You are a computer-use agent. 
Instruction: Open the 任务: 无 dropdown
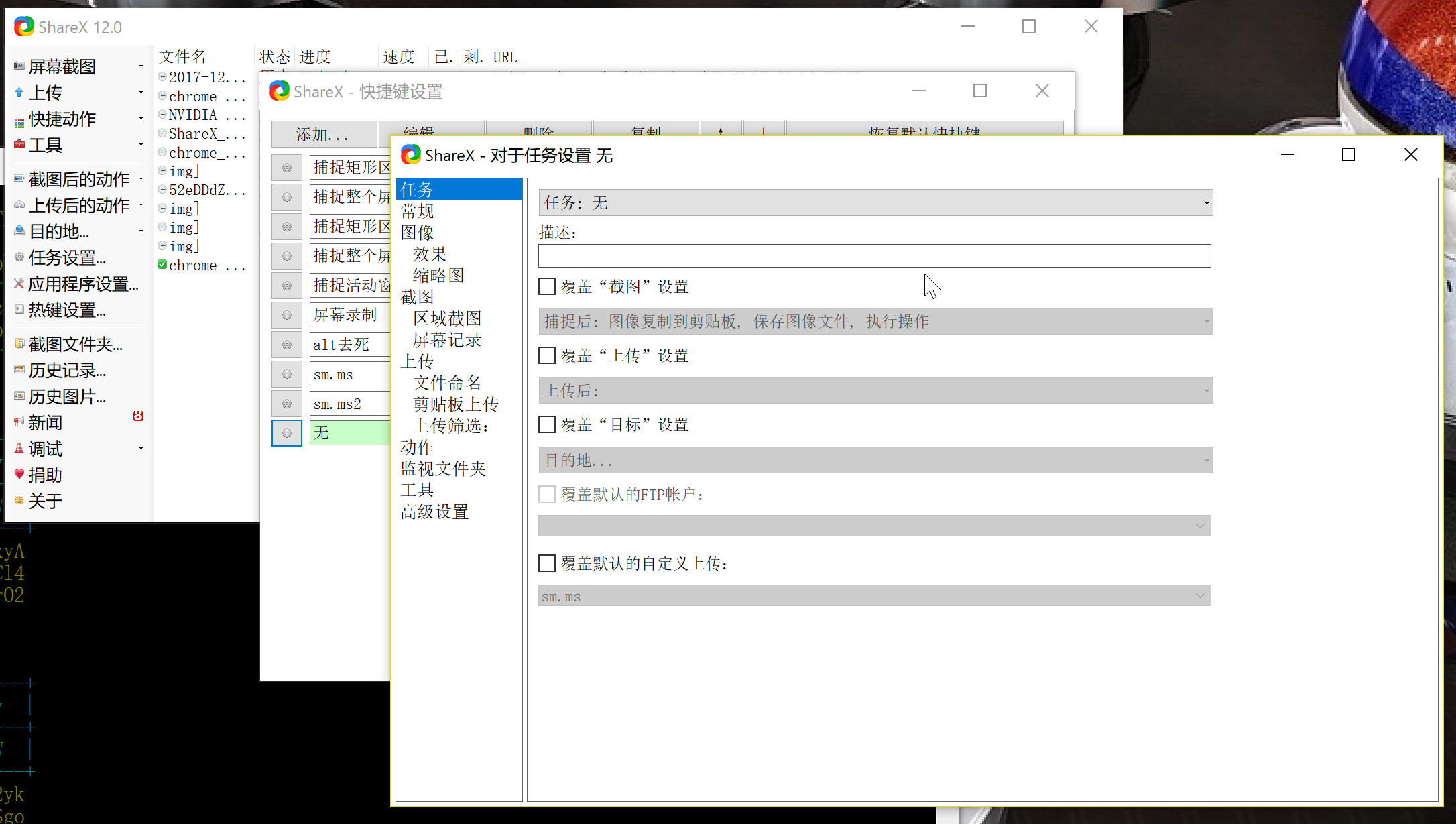875,203
